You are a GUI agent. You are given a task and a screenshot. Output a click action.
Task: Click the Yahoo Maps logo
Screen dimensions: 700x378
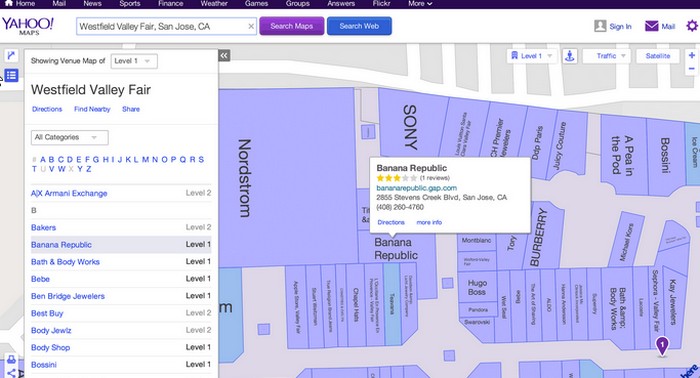coord(28,26)
